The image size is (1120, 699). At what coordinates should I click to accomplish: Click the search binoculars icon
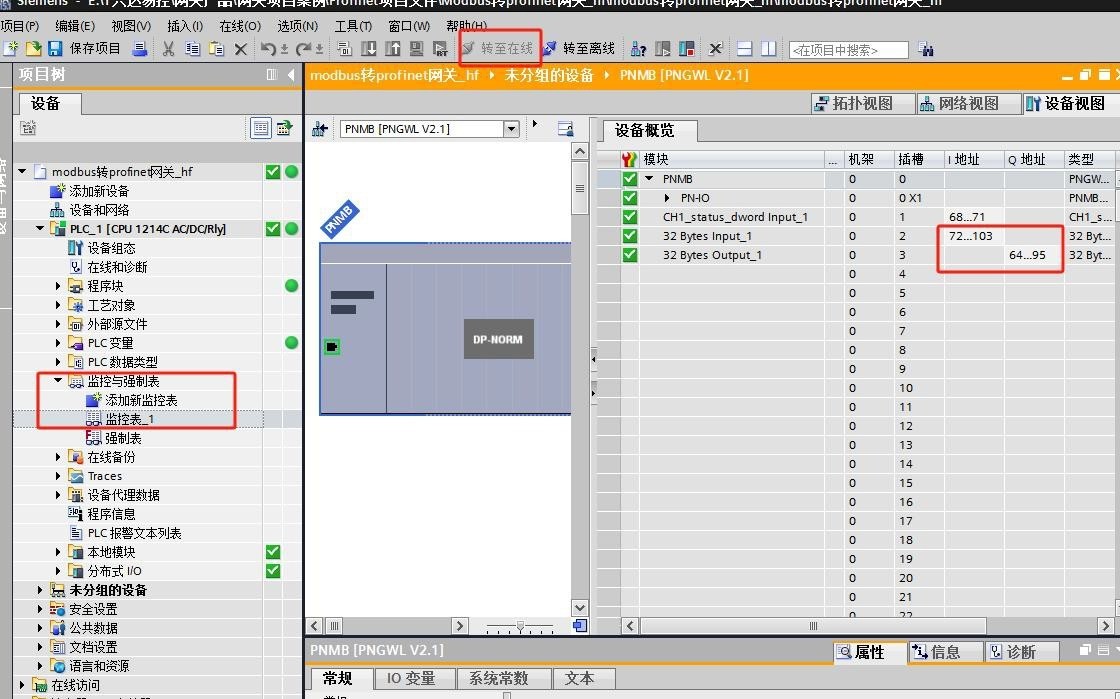coord(925,49)
